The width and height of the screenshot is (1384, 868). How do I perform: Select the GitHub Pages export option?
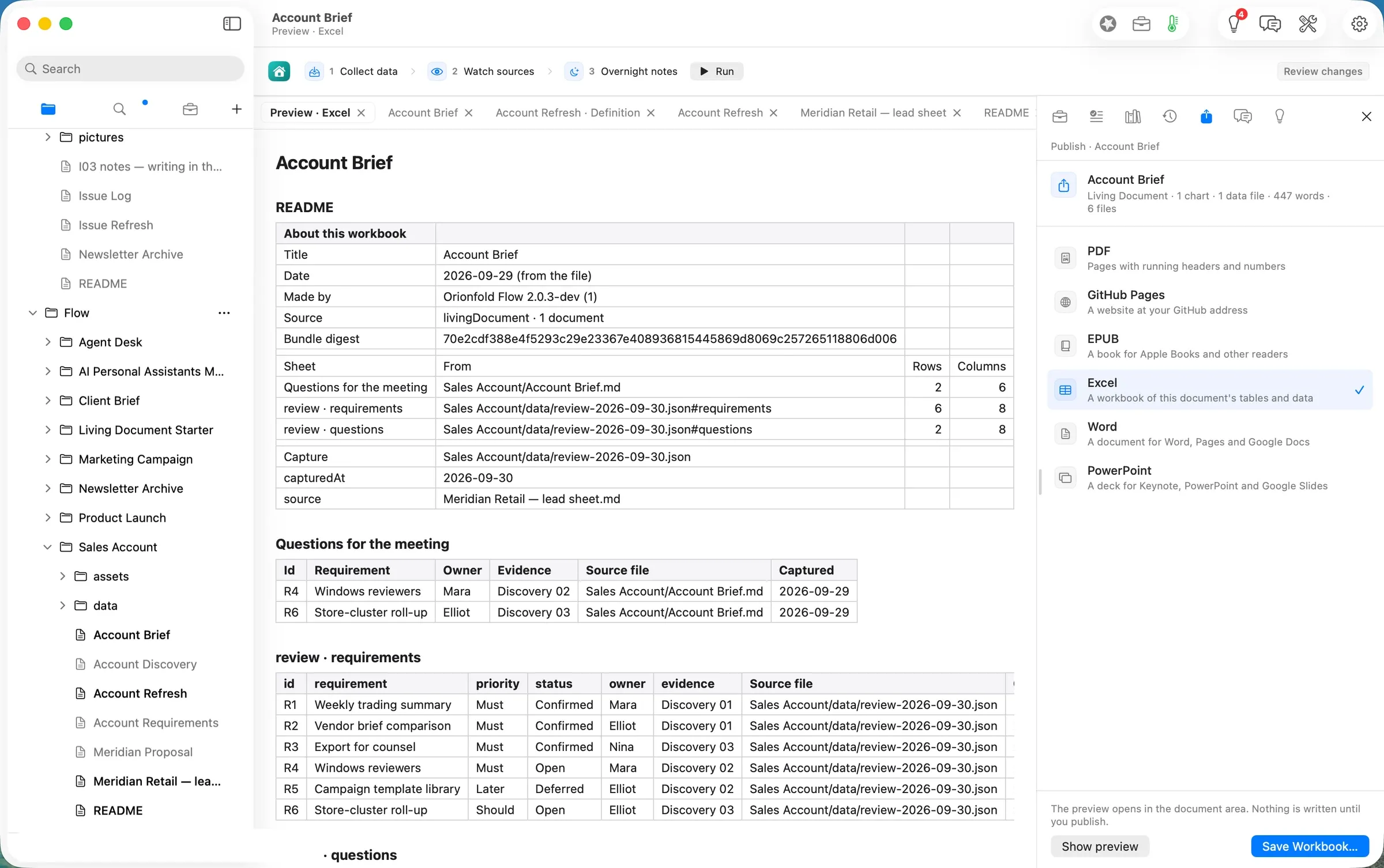click(x=1209, y=302)
